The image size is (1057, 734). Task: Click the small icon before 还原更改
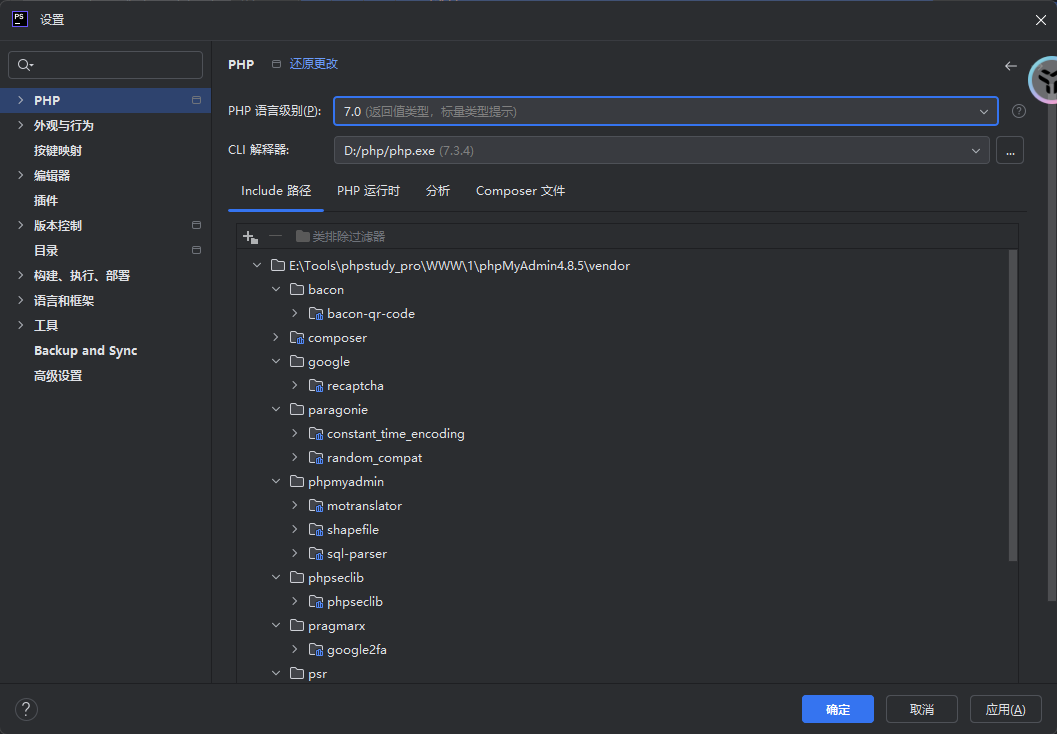[276, 64]
